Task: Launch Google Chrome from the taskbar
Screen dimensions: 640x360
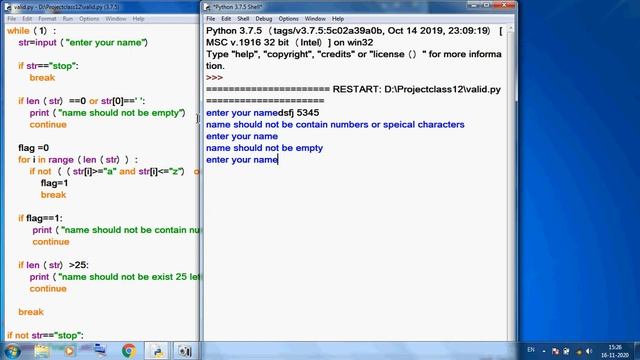Action: click(x=129, y=351)
